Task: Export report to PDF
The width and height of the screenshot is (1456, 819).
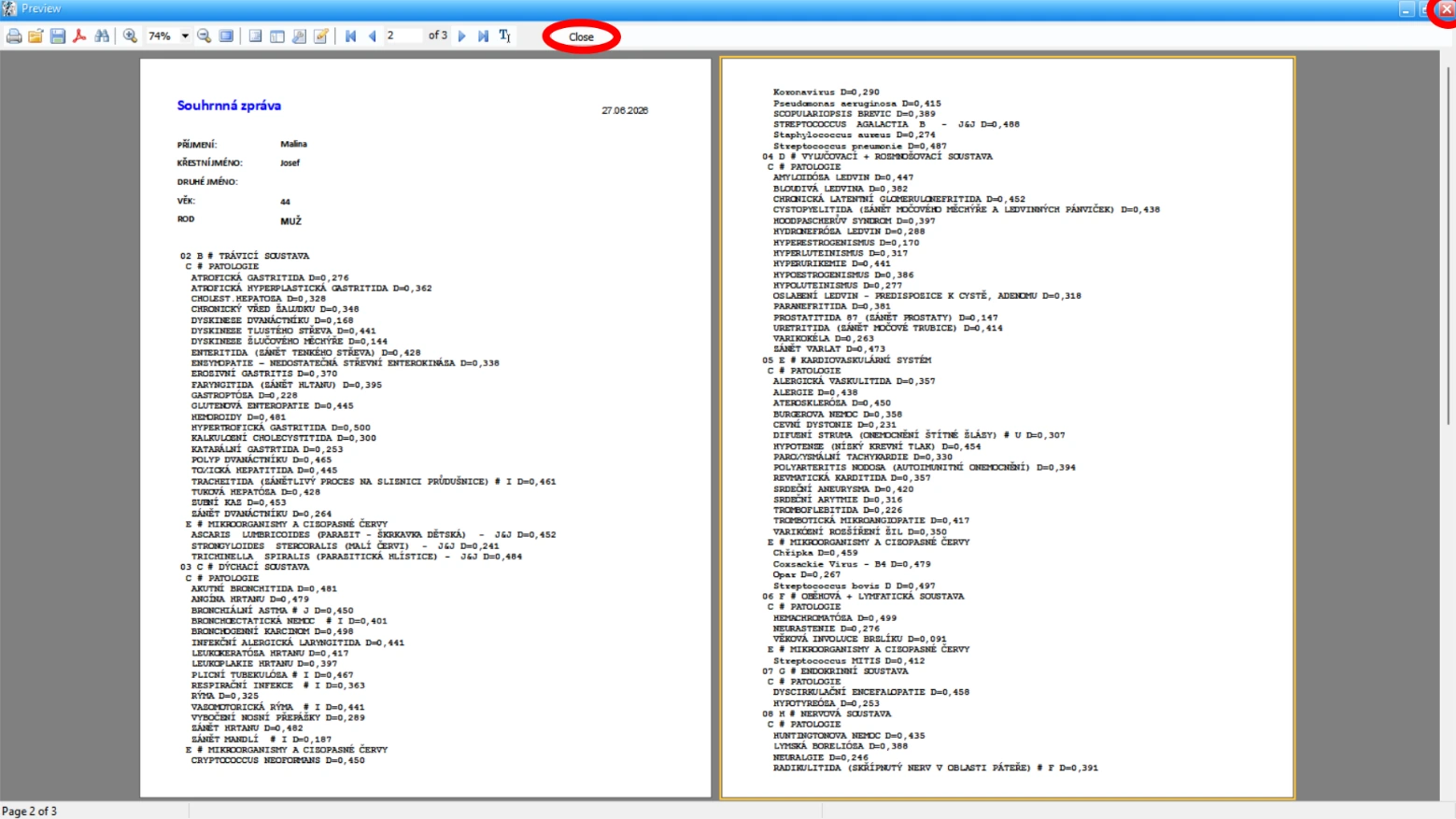Action: 79,36
